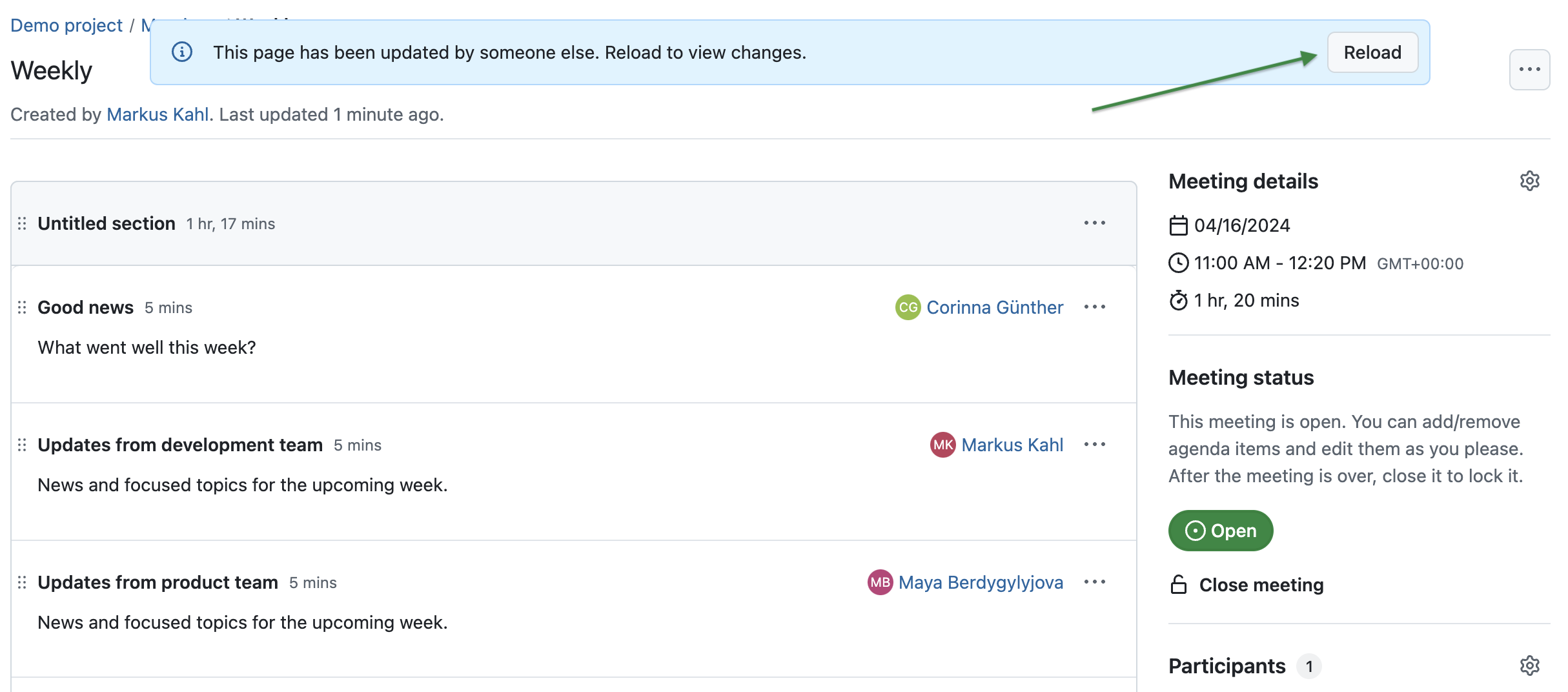The width and height of the screenshot is (1568, 692).
Task: Click the timer icon beside 1 hr, 20 mins
Action: [x=1179, y=300]
